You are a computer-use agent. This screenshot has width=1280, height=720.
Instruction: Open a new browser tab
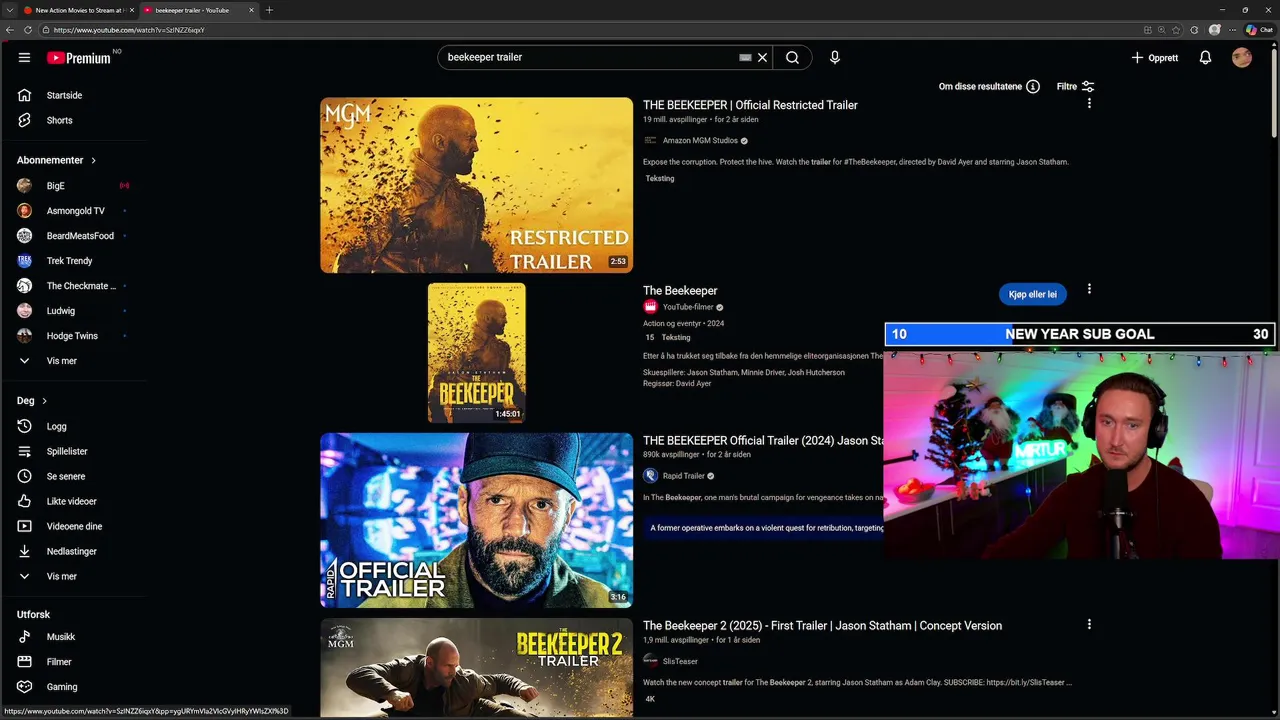pos(269,10)
